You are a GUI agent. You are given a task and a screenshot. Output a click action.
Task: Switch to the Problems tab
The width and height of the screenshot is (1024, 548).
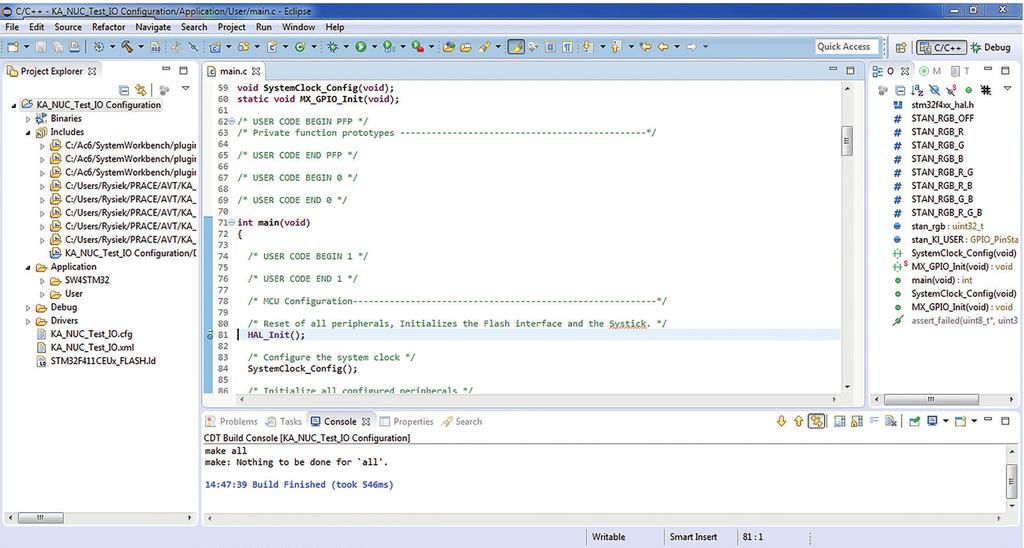231,421
